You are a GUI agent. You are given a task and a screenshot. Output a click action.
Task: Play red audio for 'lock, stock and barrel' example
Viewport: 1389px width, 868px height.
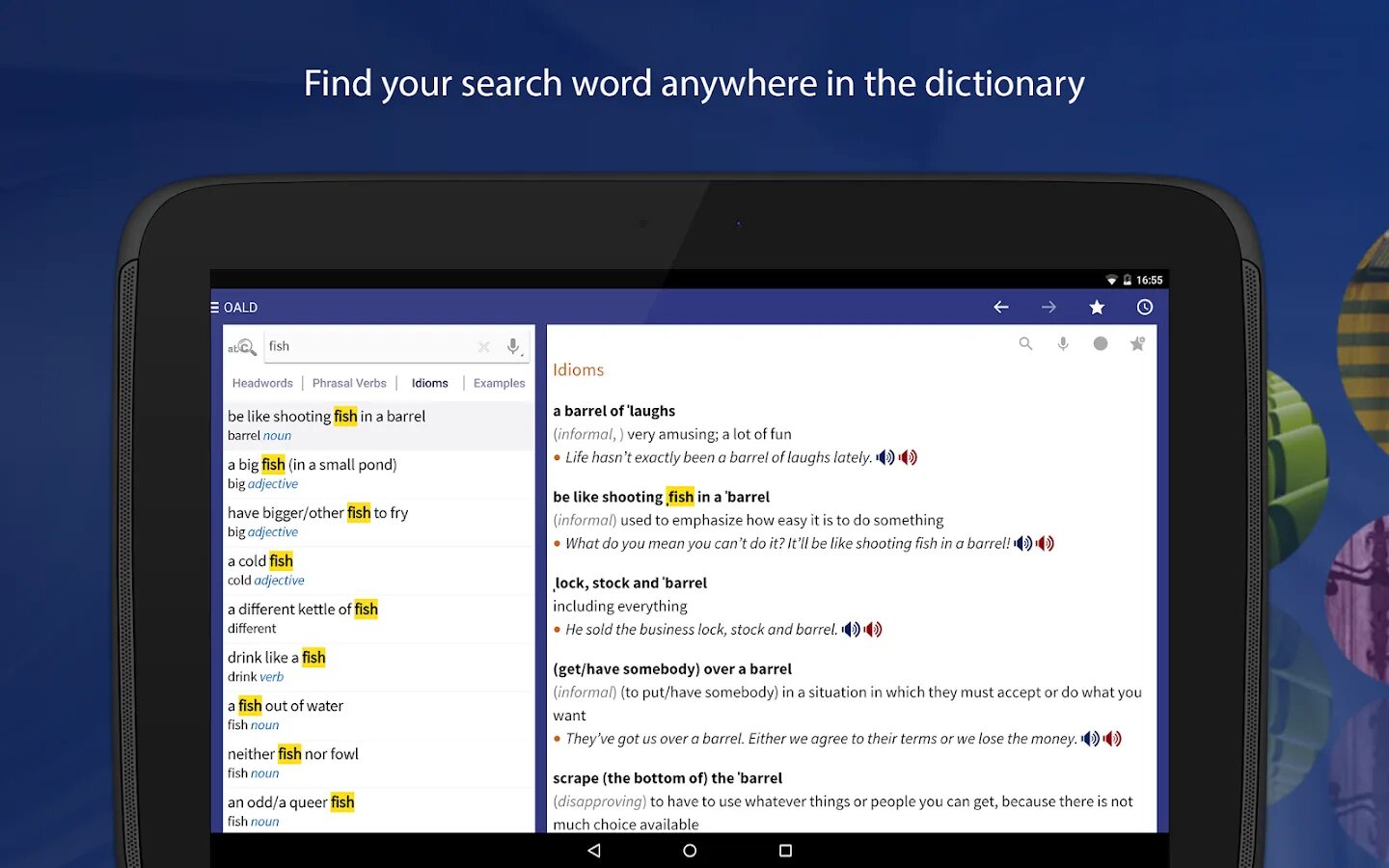tap(873, 629)
